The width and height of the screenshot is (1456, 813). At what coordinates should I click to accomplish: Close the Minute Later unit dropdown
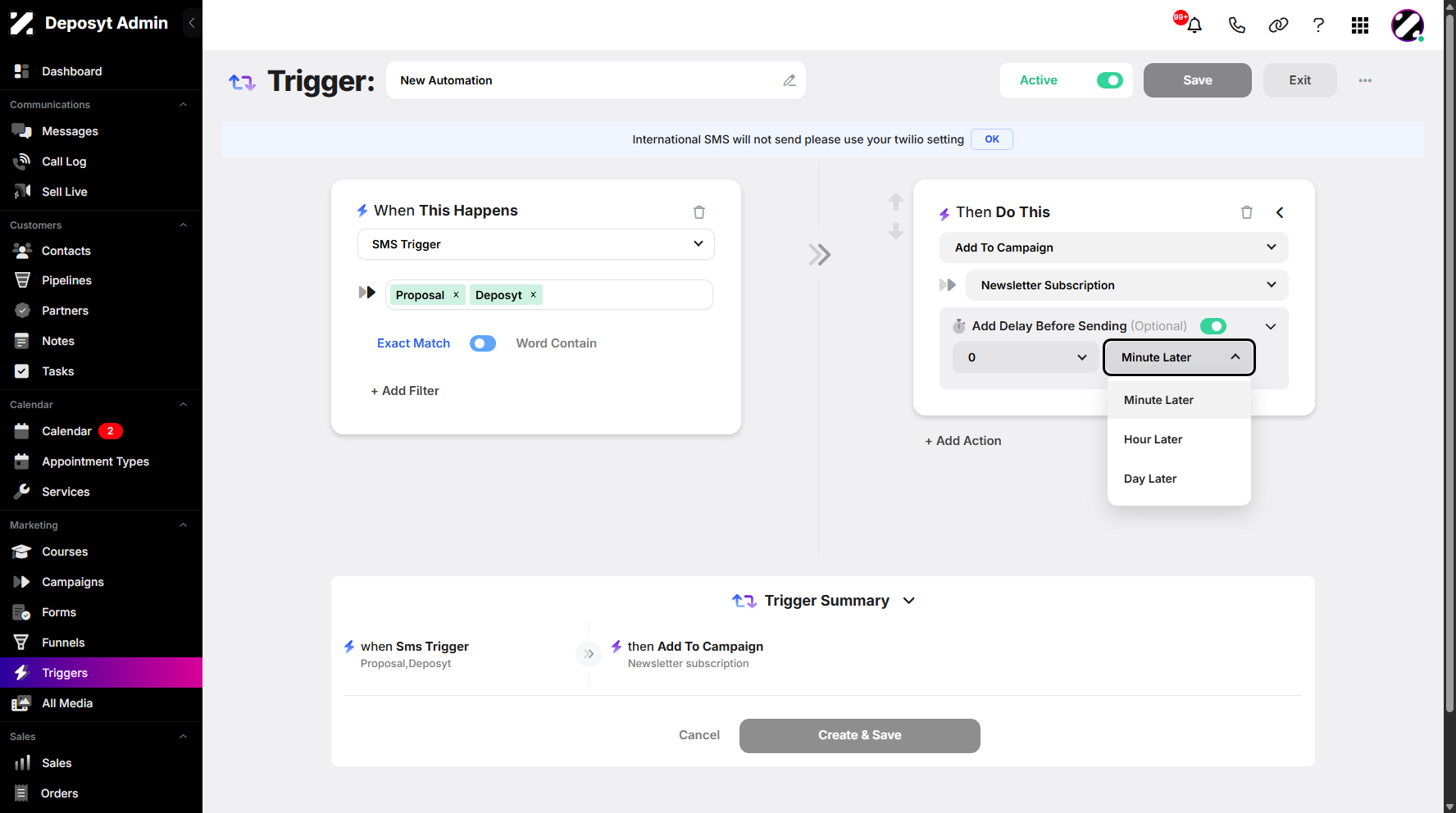pos(1179,357)
